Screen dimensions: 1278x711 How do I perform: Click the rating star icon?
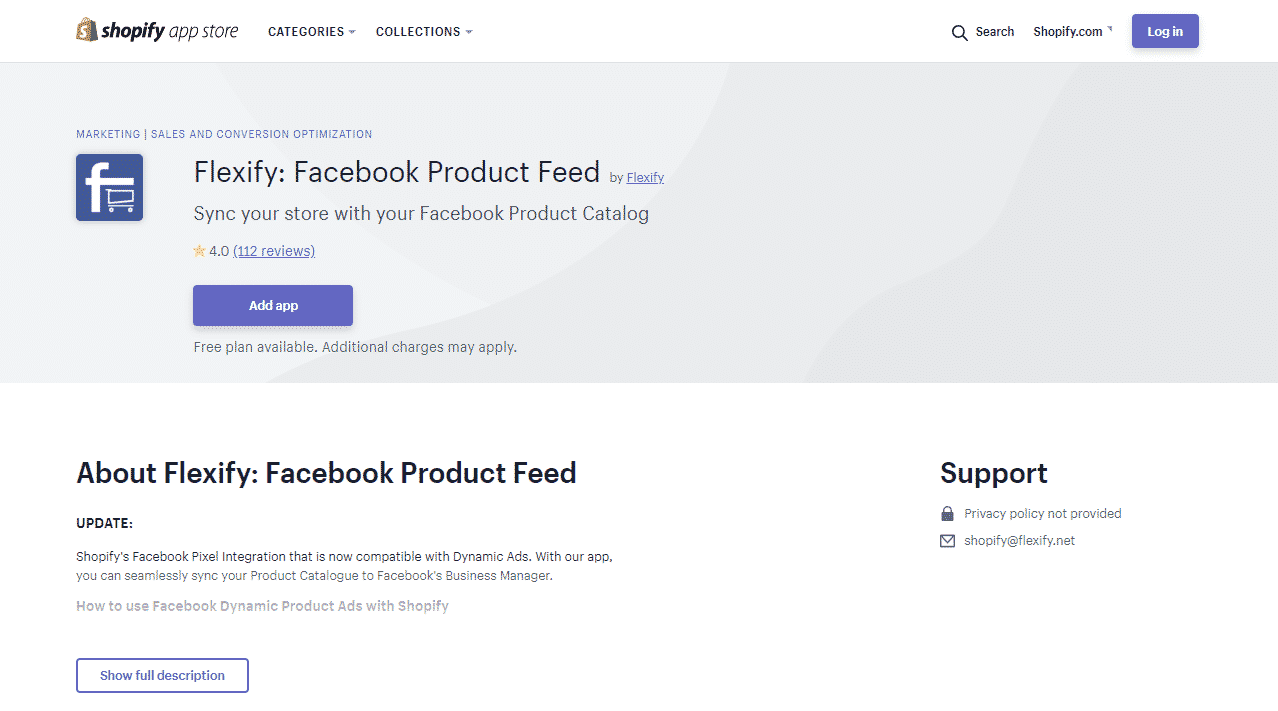tap(199, 251)
